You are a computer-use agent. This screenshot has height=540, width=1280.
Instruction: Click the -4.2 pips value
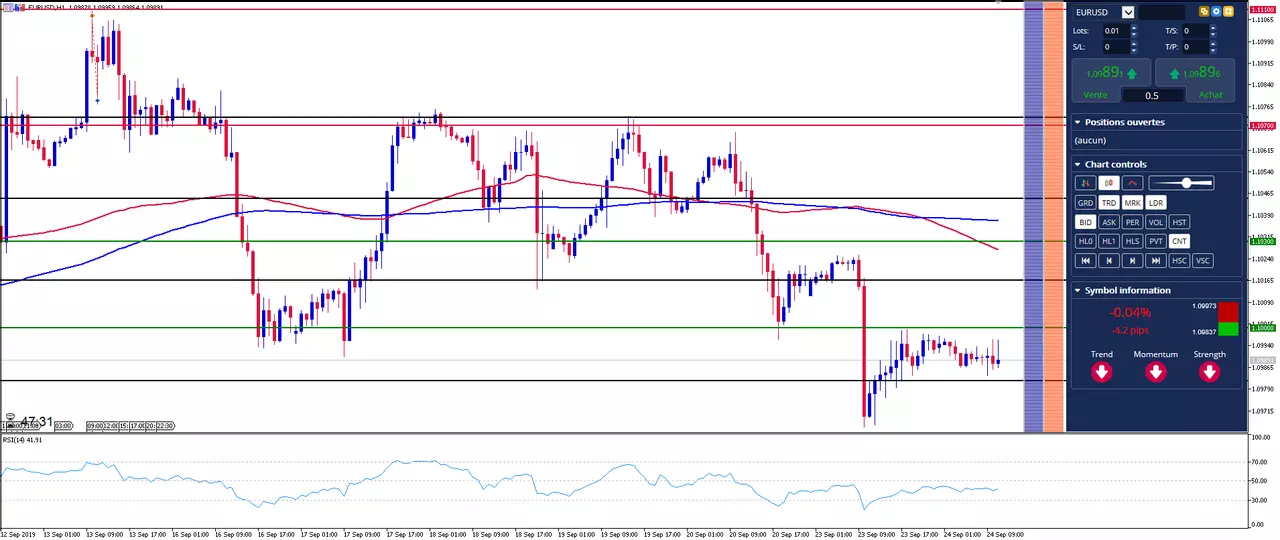[x=1130, y=330]
